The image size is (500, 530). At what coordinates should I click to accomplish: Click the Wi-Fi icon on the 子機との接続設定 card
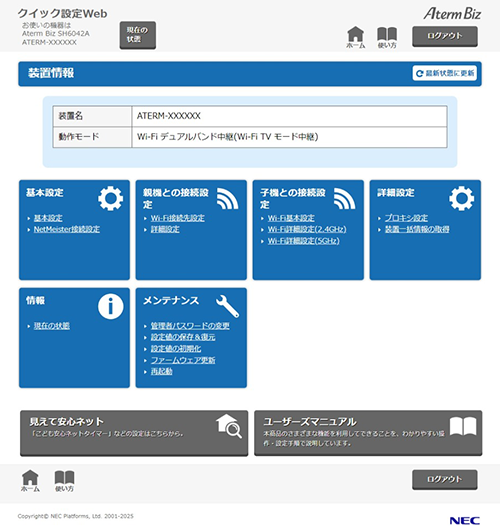(344, 198)
